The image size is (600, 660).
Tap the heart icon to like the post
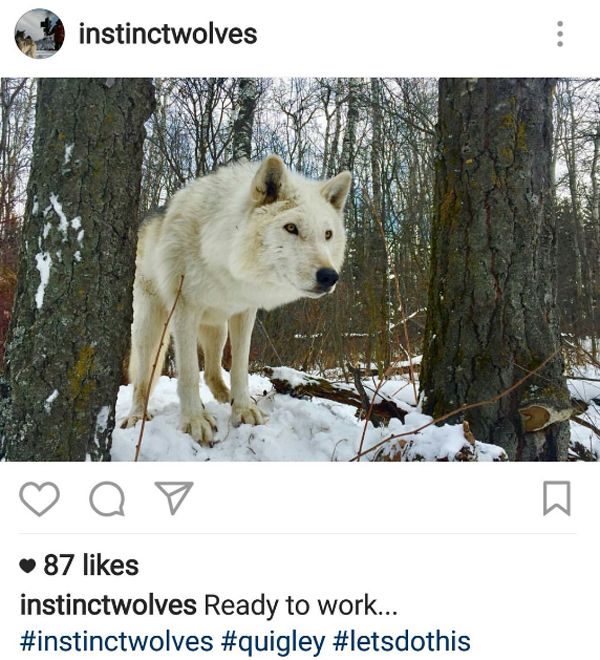point(39,499)
